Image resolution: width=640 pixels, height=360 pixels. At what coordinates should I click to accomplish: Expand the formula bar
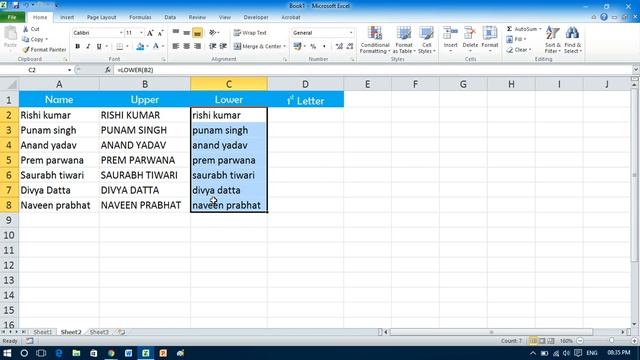click(636, 70)
